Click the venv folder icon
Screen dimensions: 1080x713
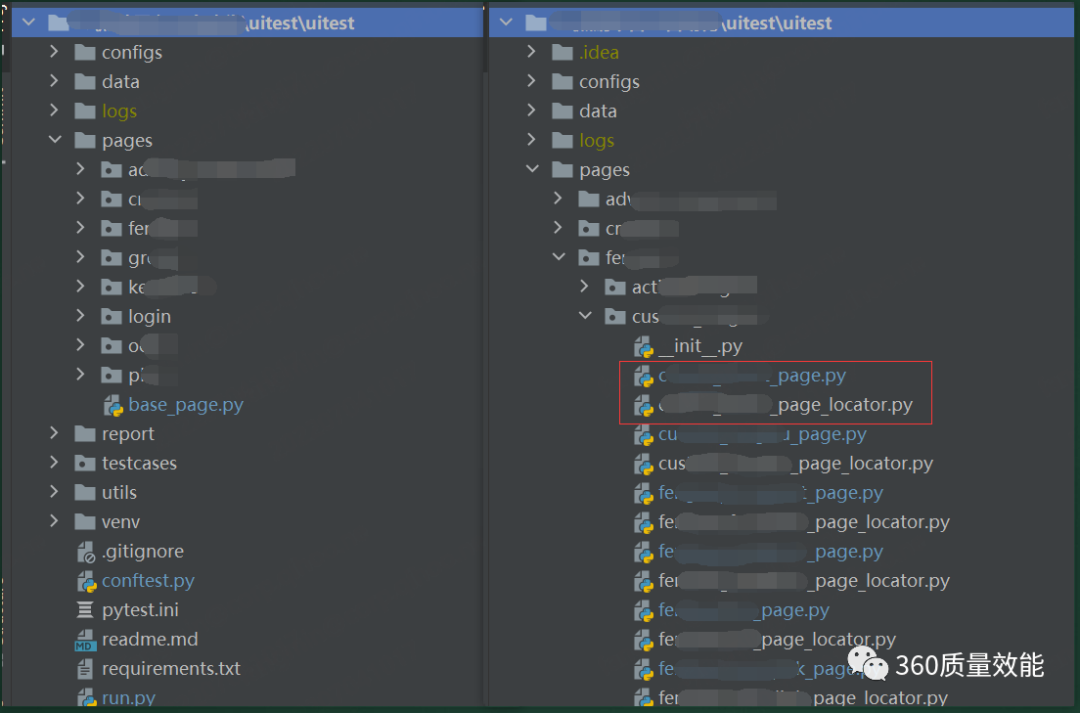click(x=85, y=521)
